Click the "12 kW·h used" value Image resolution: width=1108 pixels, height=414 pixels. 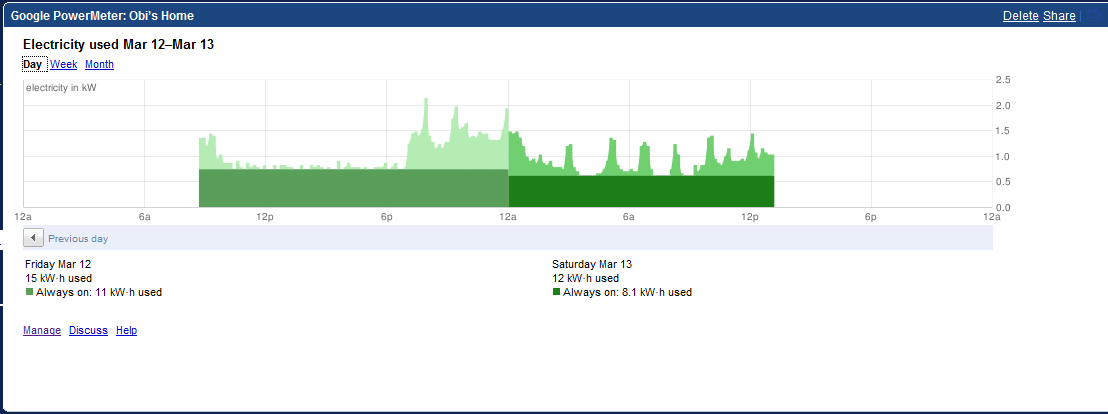pyautogui.click(x=586, y=278)
